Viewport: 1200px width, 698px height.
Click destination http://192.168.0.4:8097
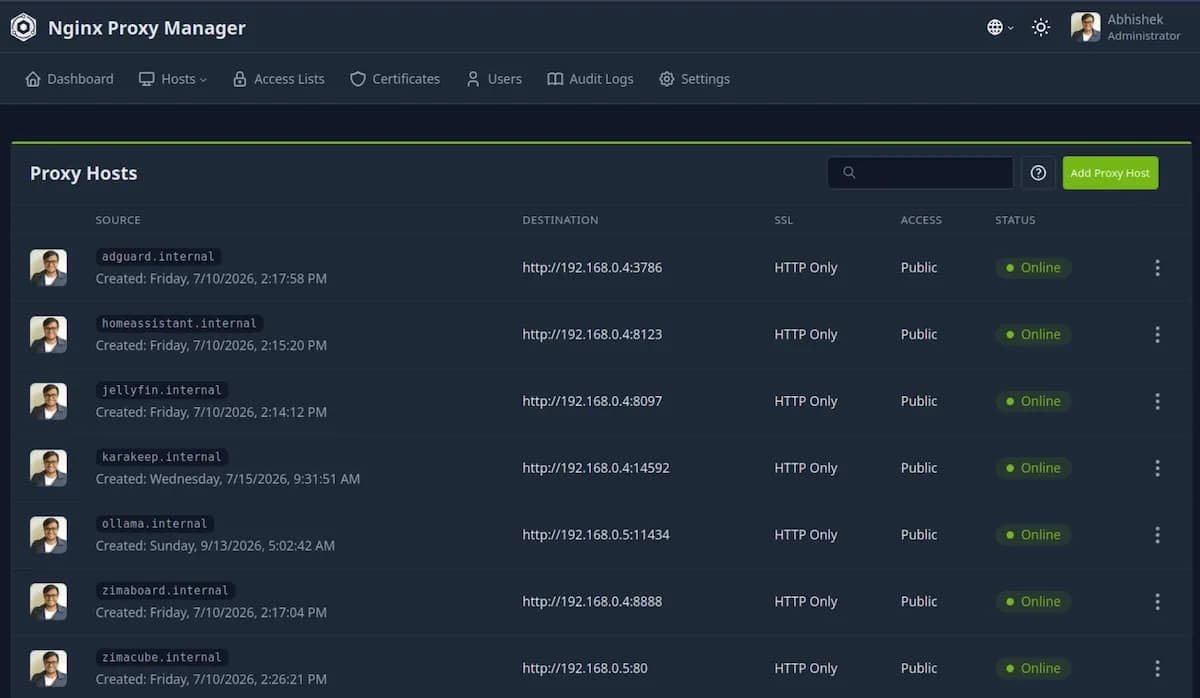pos(592,401)
